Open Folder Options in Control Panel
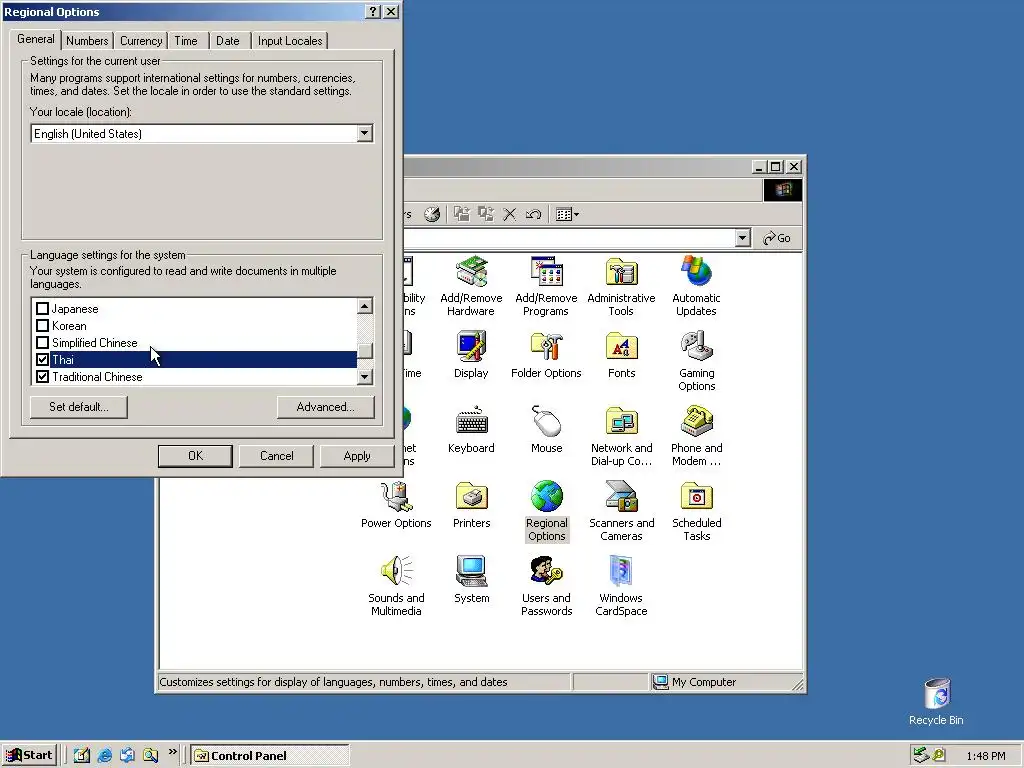The height and width of the screenshot is (768, 1024). point(546,355)
